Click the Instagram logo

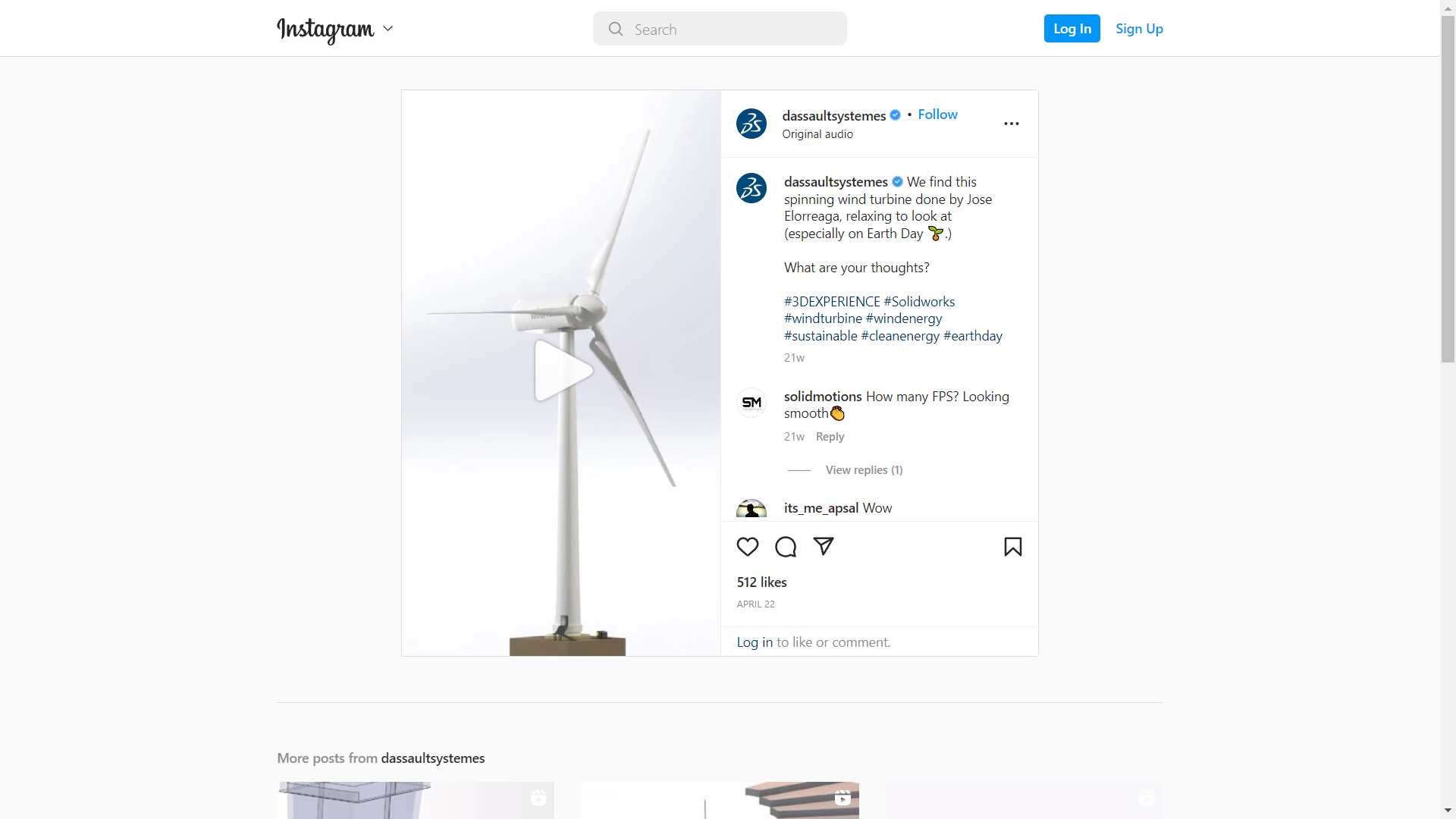click(325, 30)
